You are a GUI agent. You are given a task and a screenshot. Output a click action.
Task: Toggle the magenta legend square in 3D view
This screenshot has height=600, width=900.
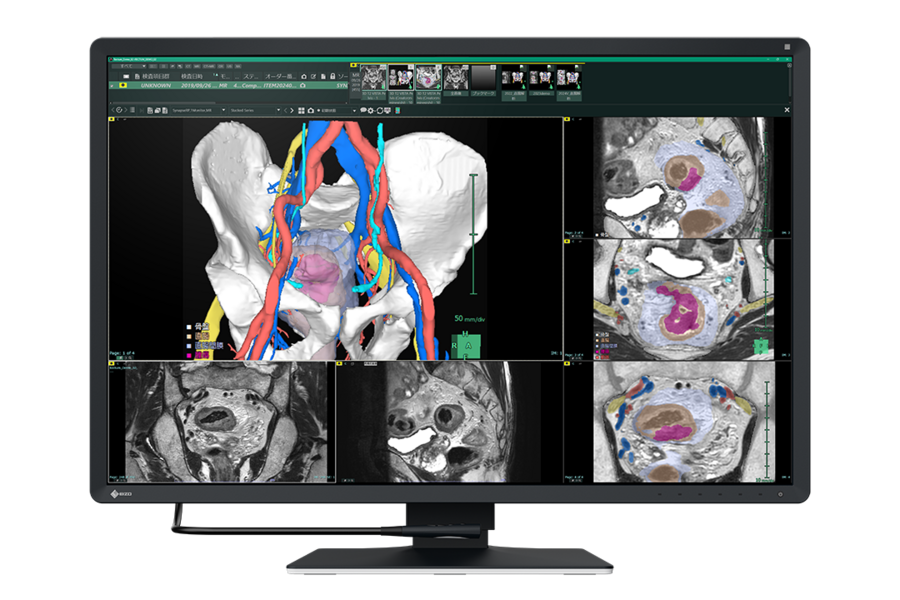point(188,354)
